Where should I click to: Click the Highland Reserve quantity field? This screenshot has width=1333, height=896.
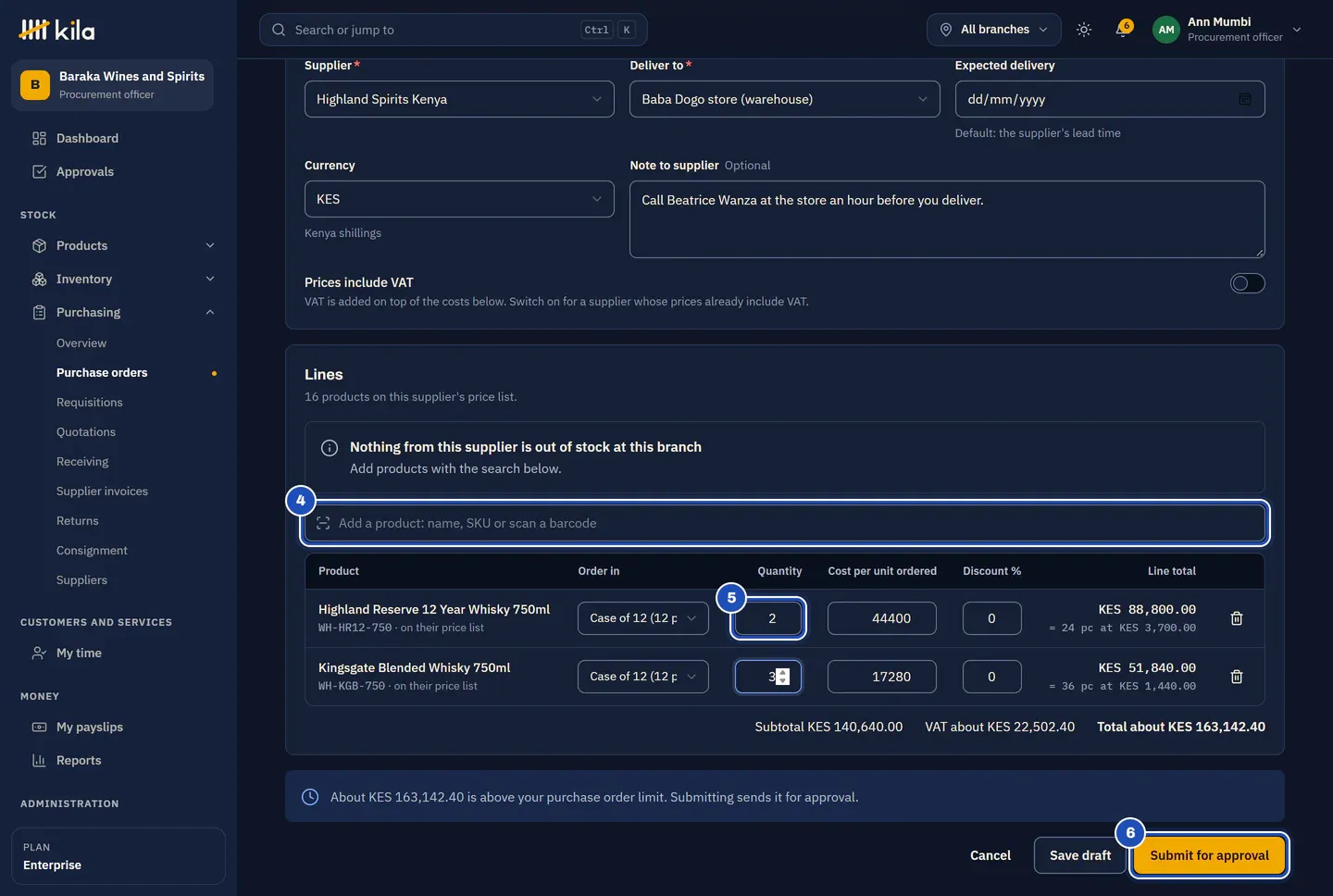click(x=768, y=618)
